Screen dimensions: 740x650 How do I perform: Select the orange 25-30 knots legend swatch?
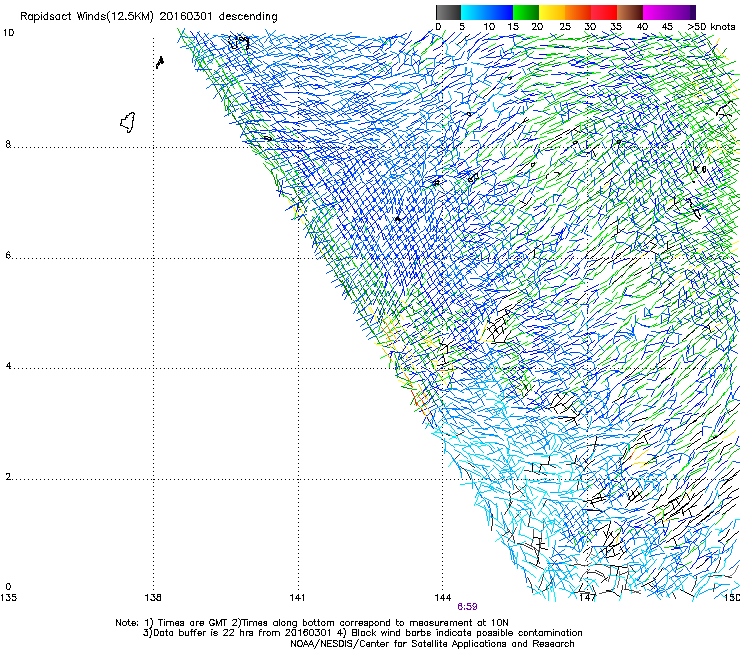(578, 12)
